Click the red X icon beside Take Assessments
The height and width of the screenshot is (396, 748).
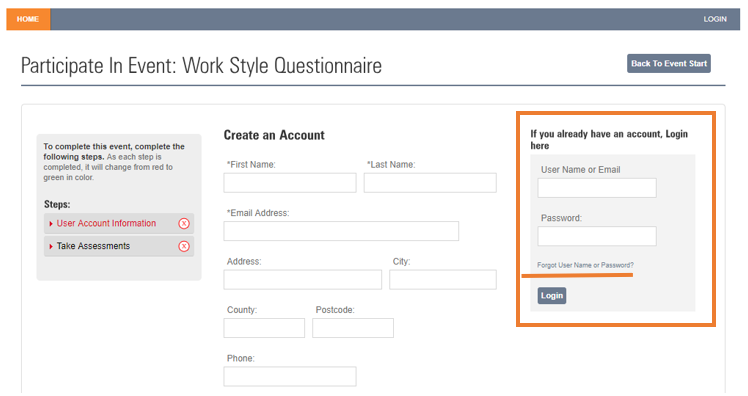(x=184, y=246)
